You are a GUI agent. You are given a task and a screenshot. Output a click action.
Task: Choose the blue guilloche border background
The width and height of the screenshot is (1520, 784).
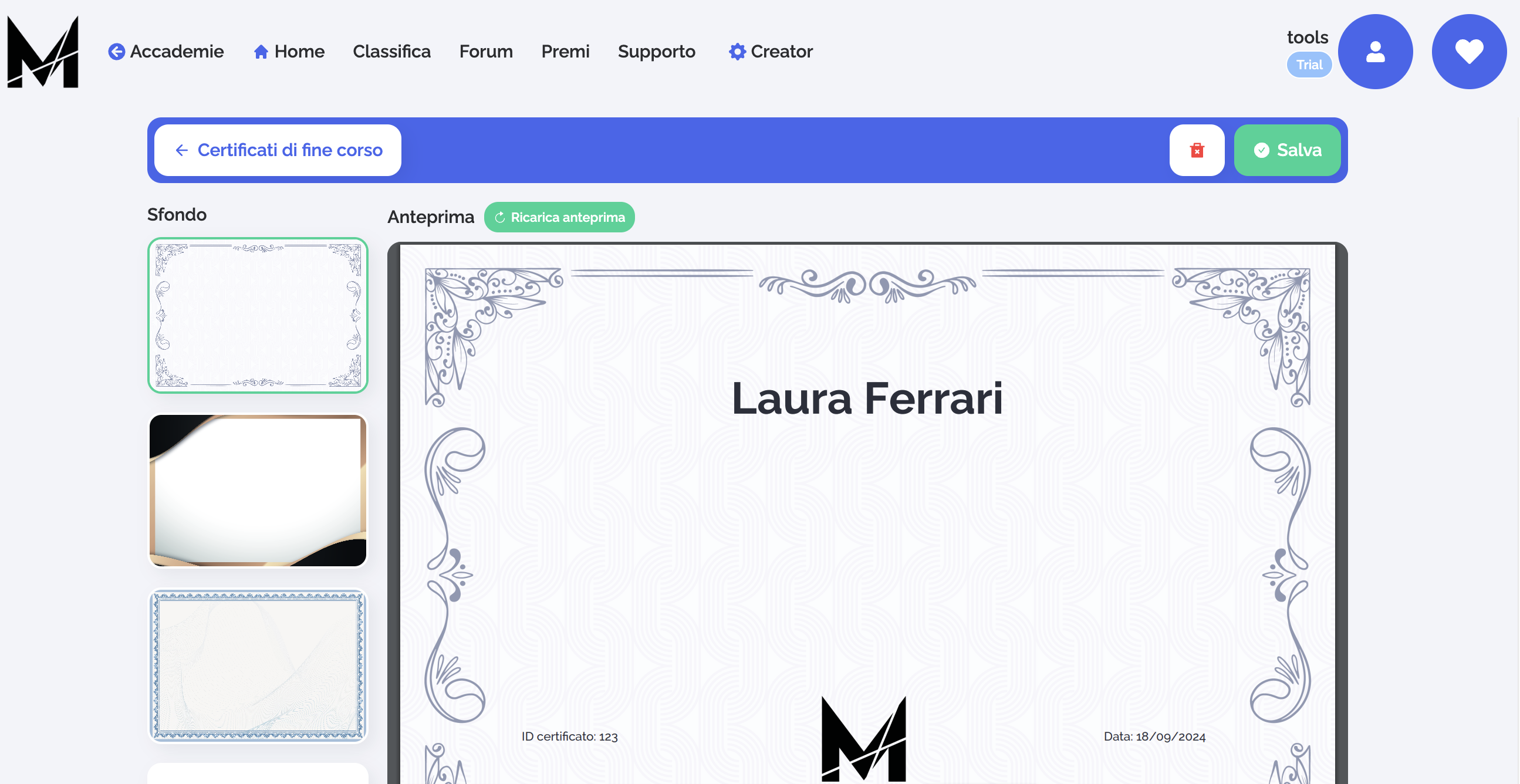point(258,666)
